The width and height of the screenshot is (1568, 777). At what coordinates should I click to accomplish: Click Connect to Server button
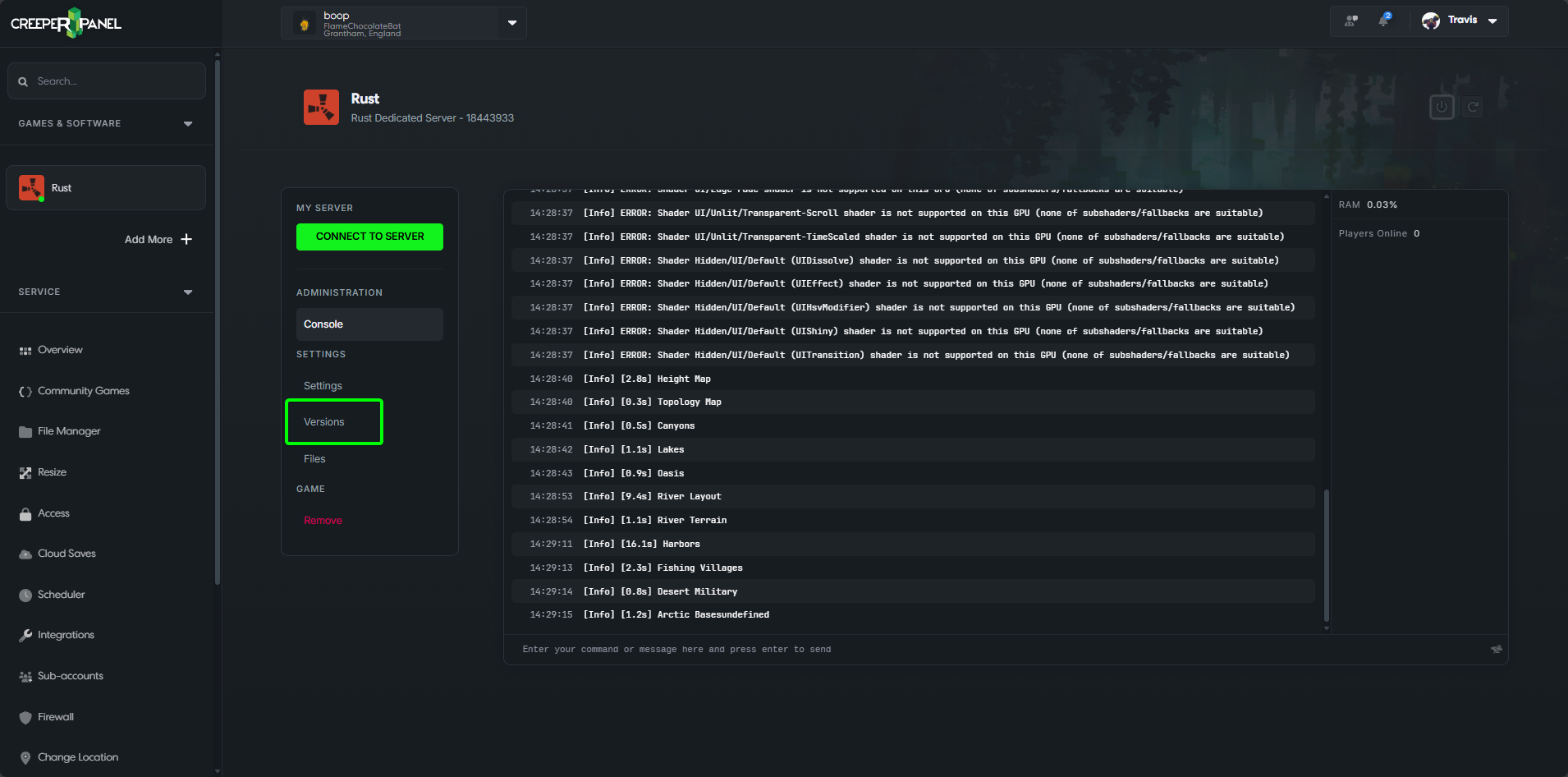[369, 237]
